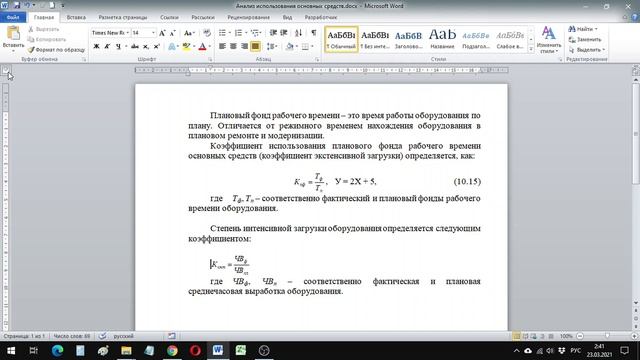Align text right
This screenshot has height=360, width=640.
(x=244, y=47)
